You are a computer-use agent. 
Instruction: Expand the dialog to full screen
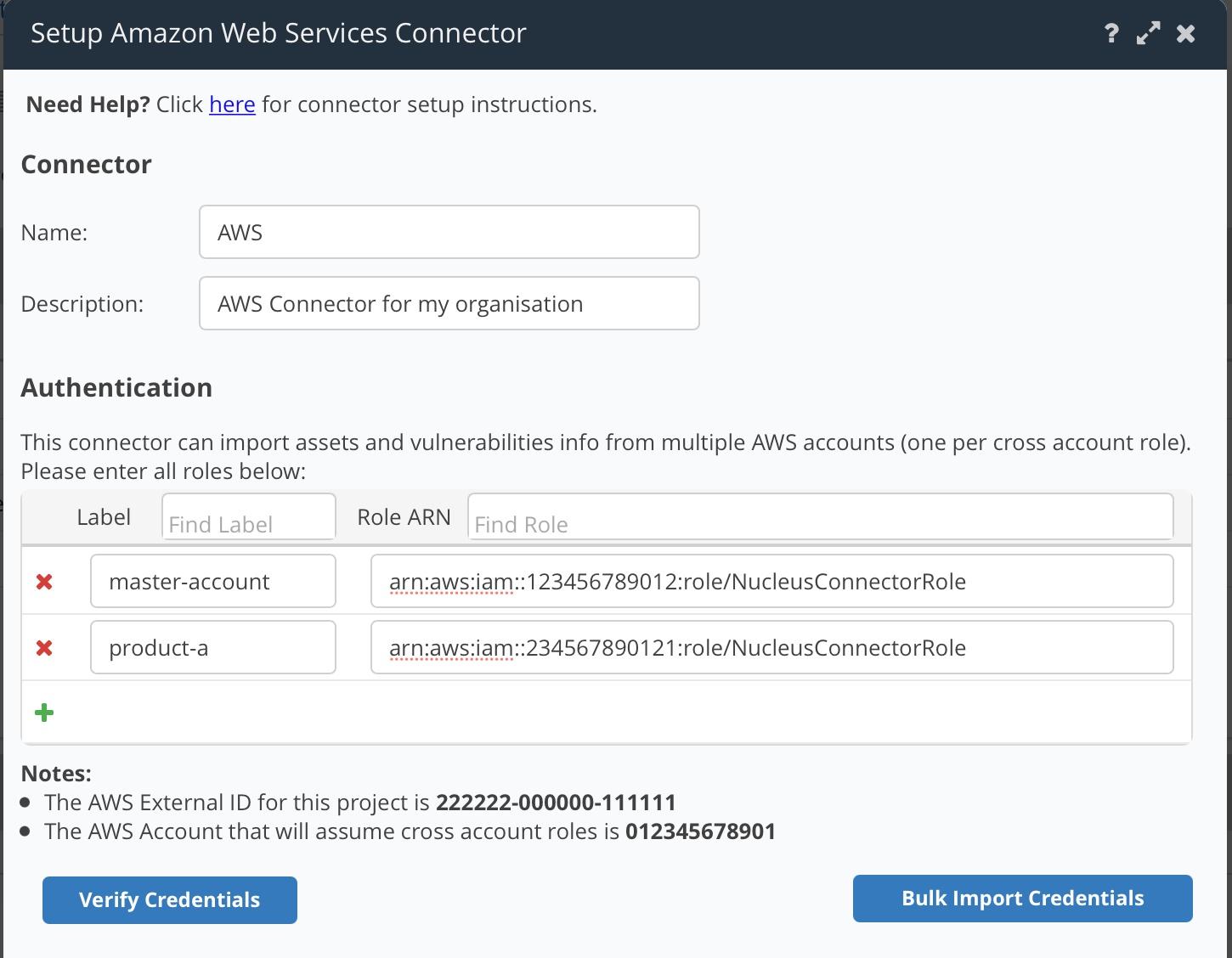1148,33
